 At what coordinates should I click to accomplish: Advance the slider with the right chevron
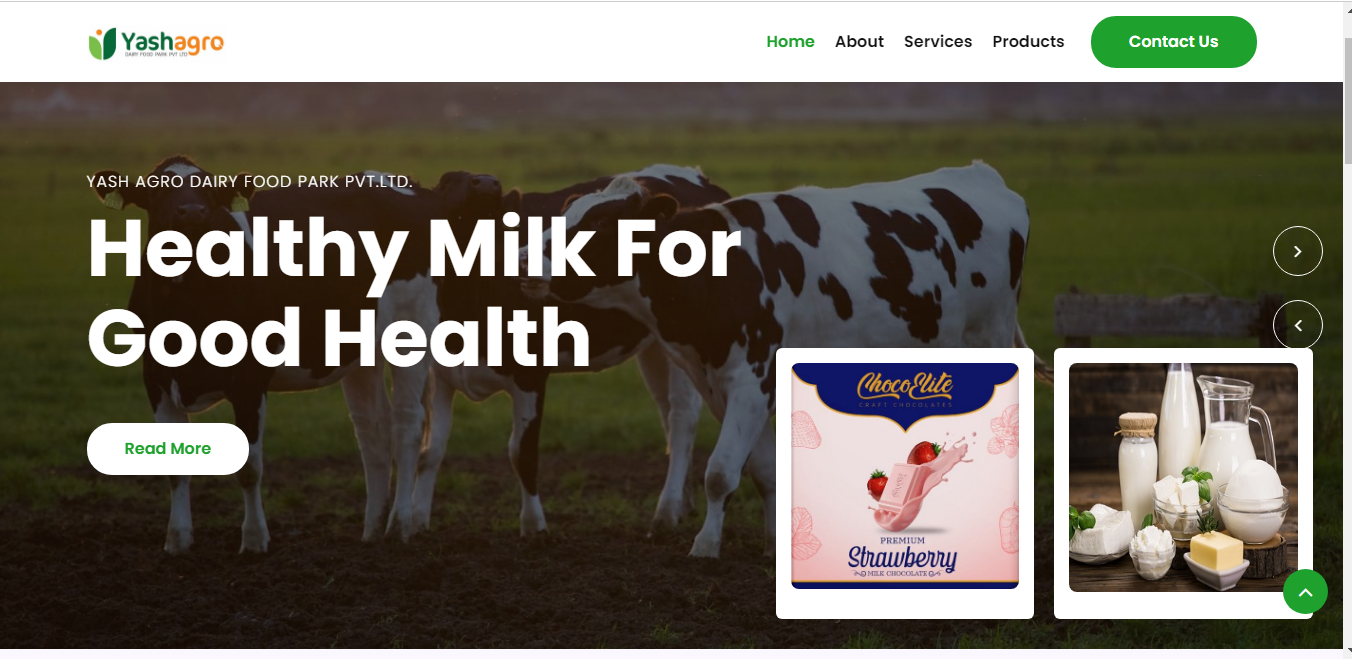1297,251
